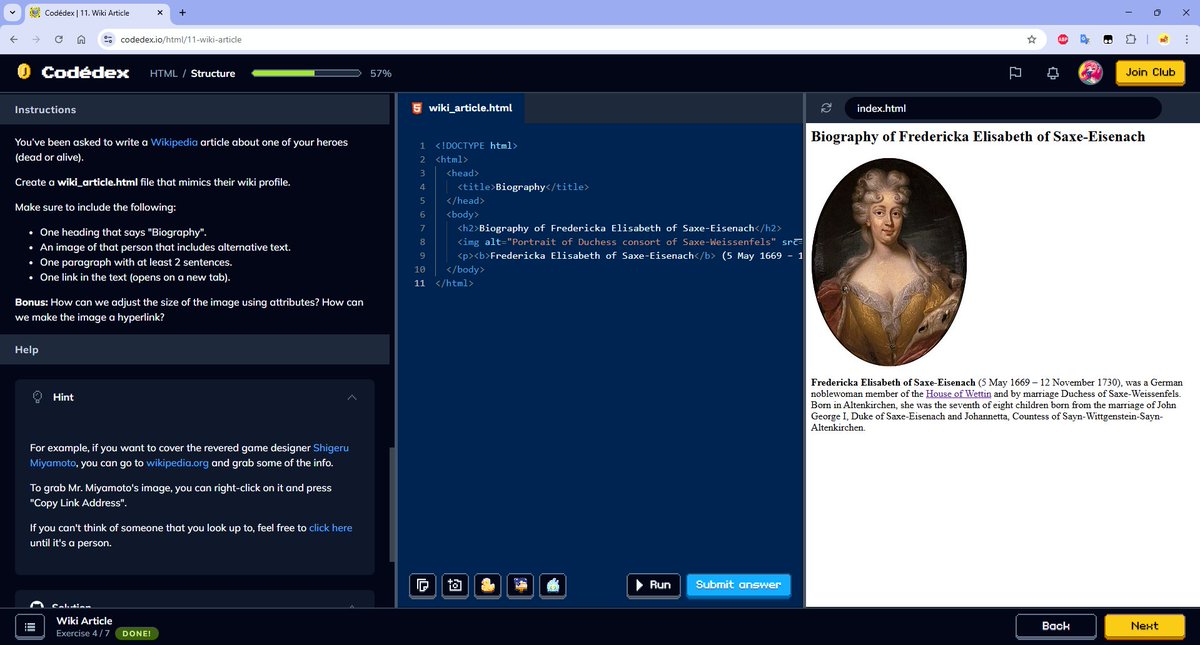The image size is (1200, 645).
Task: Open the Chrome profile avatar
Action: (x=1164, y=39)
